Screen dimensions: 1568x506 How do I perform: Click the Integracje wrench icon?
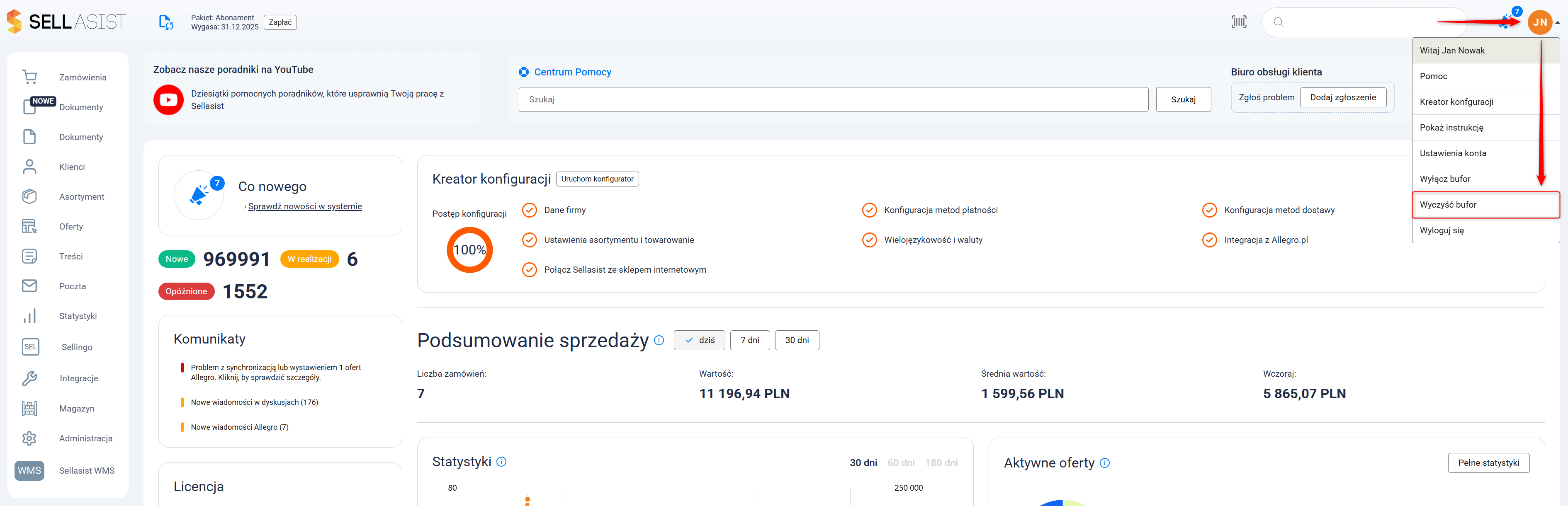click(29, 378)
